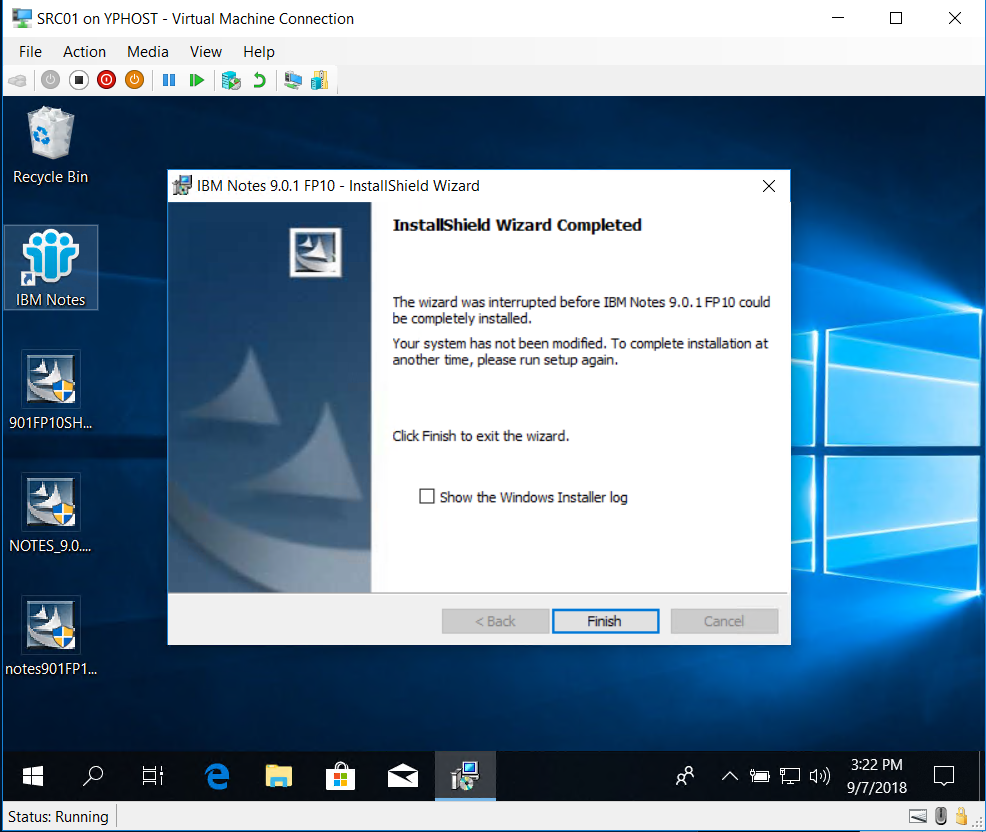The height and width of the screenshot is (832, 986).
Task: Click the InstallShield title bar icon
Action: click(182, 186)
